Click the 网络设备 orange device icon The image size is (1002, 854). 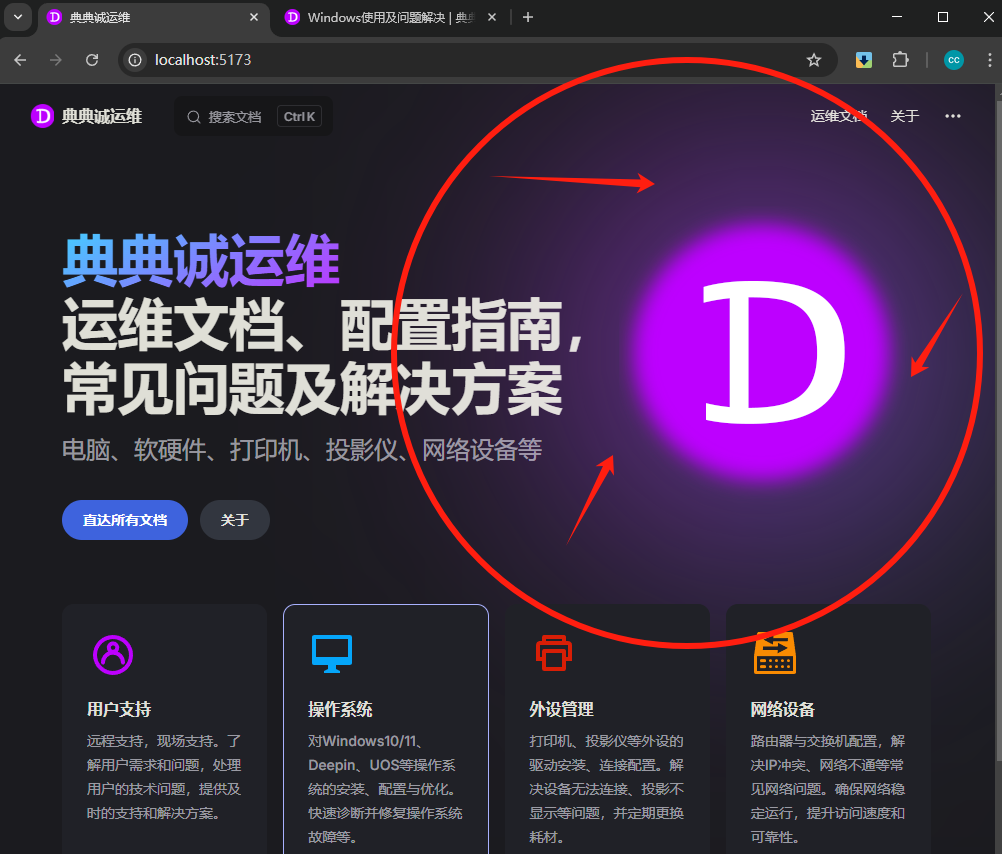pos(775,653)
